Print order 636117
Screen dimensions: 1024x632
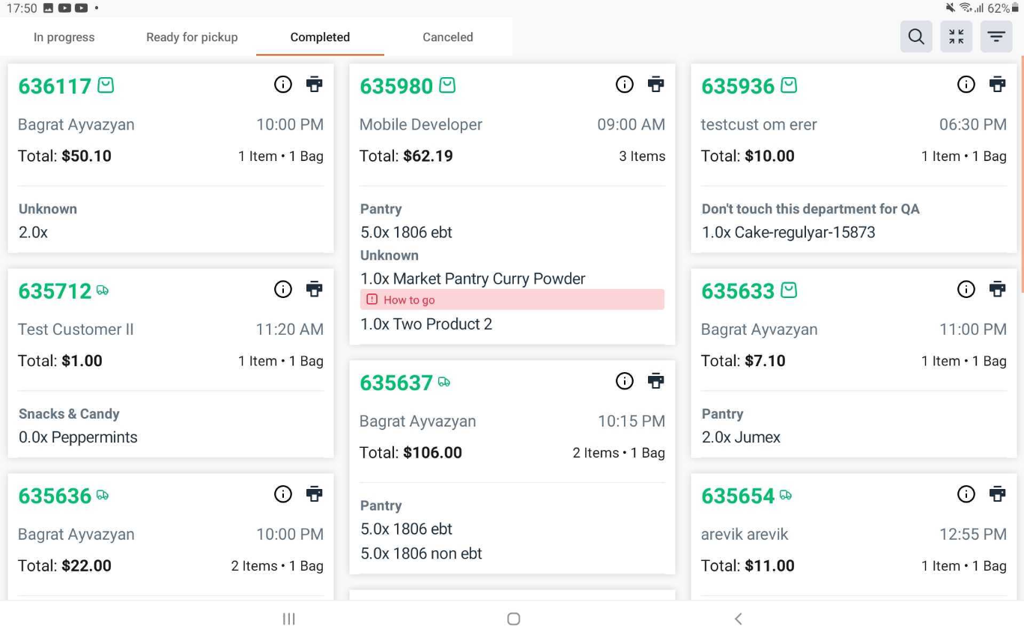pos(314,84)
